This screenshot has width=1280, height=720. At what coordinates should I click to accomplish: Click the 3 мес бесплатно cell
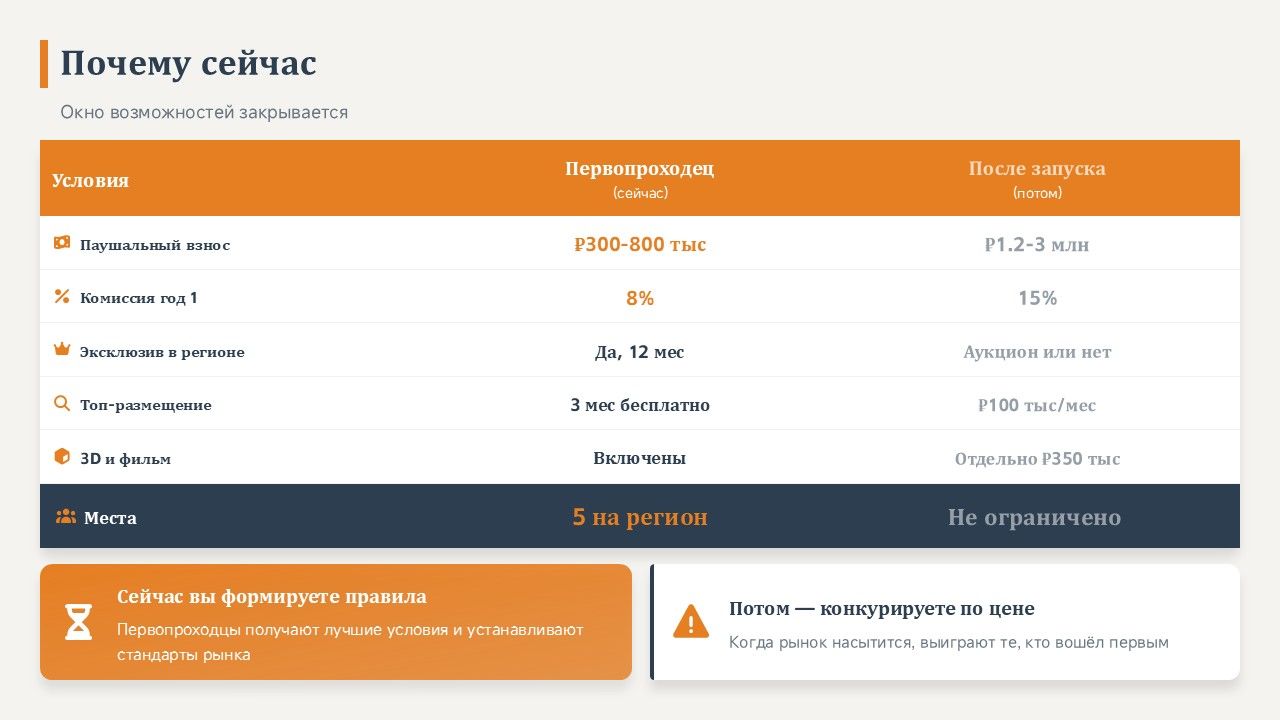[x=640, y=405]
